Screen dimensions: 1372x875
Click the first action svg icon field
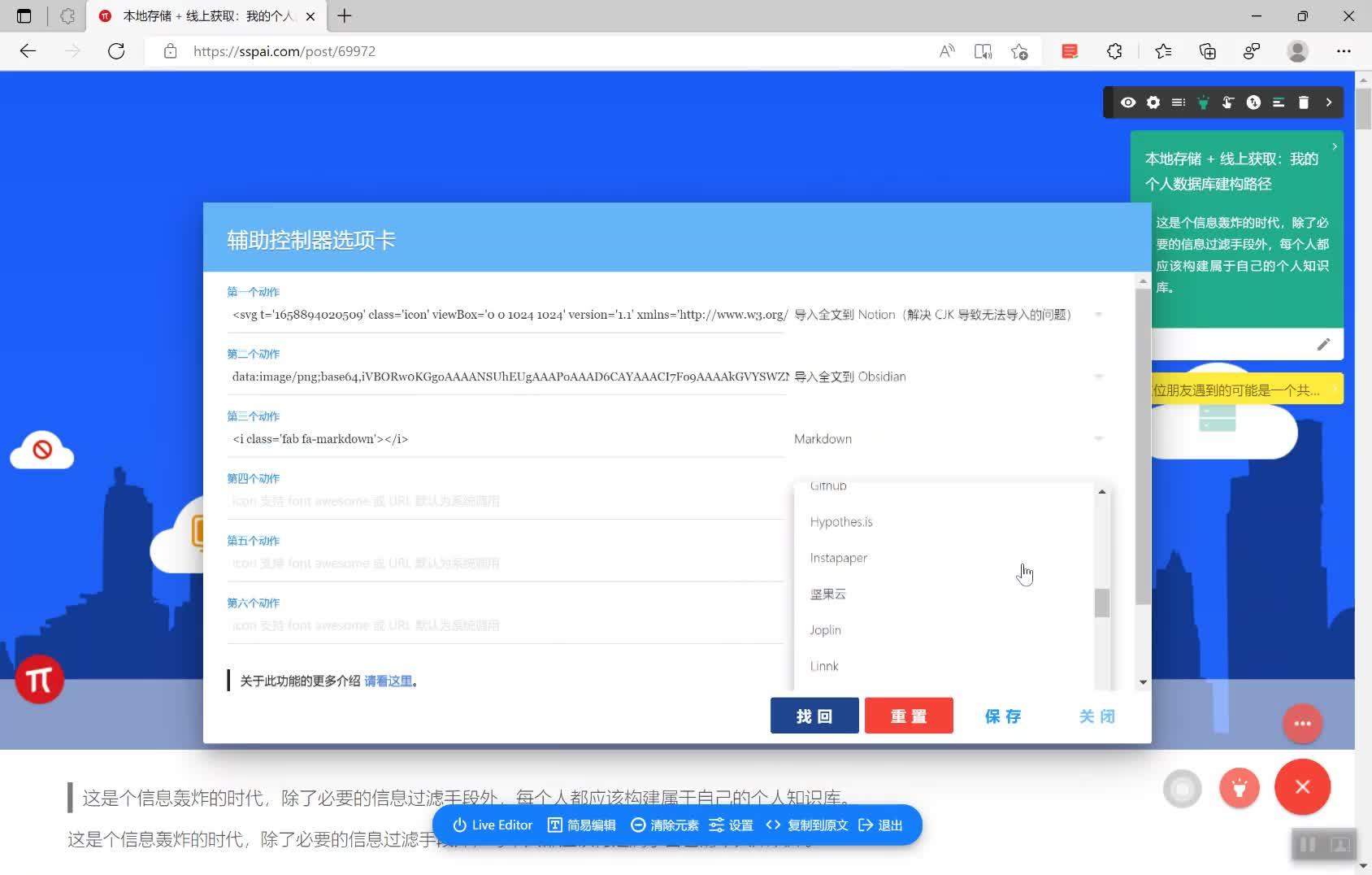506,315
